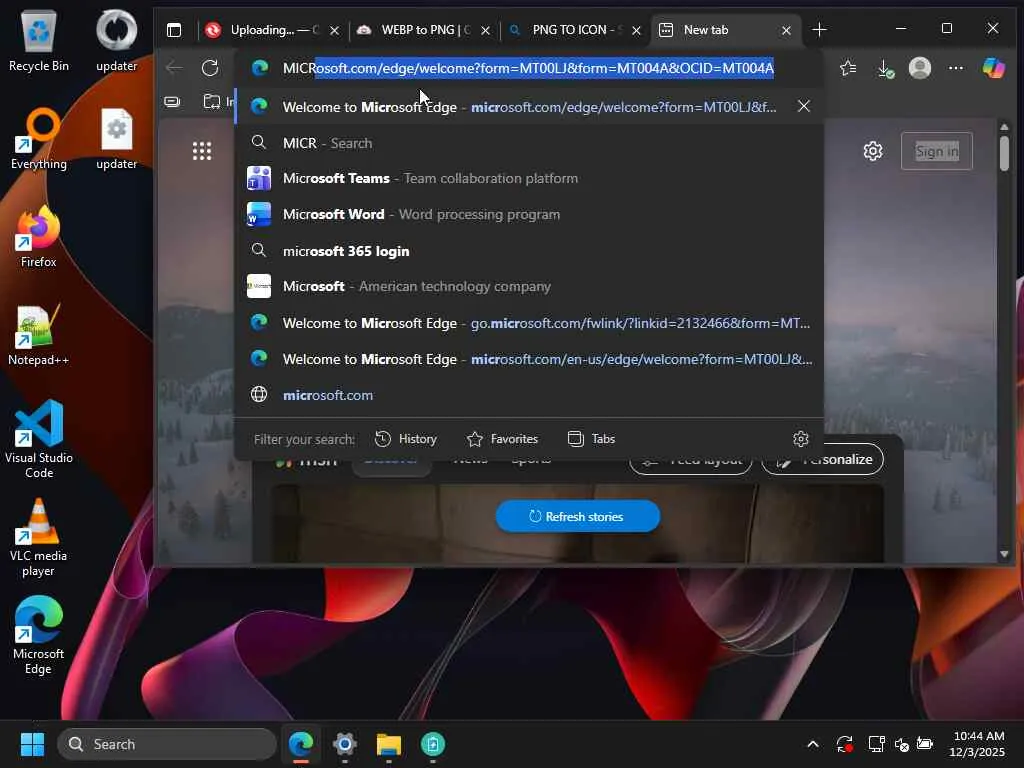Select the VLC media player desktop shortcut
Viewport: 1024px width, 768px height.
(39, 538)
